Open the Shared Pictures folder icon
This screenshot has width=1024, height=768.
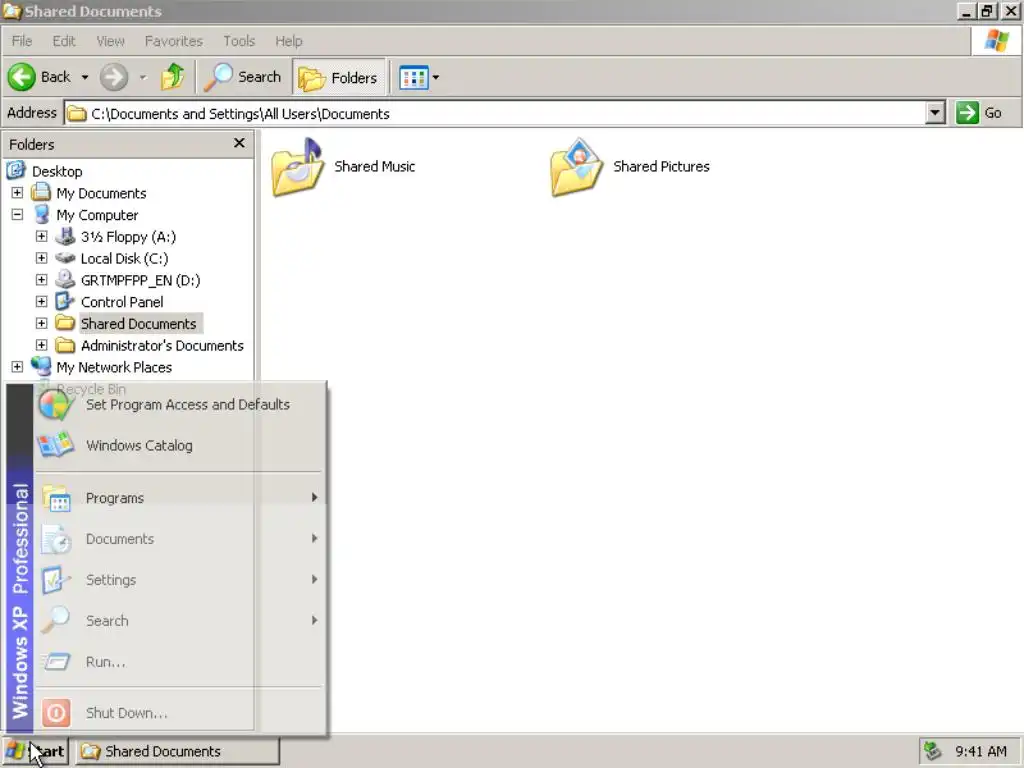pyautogui.click(x=576, y=167)
